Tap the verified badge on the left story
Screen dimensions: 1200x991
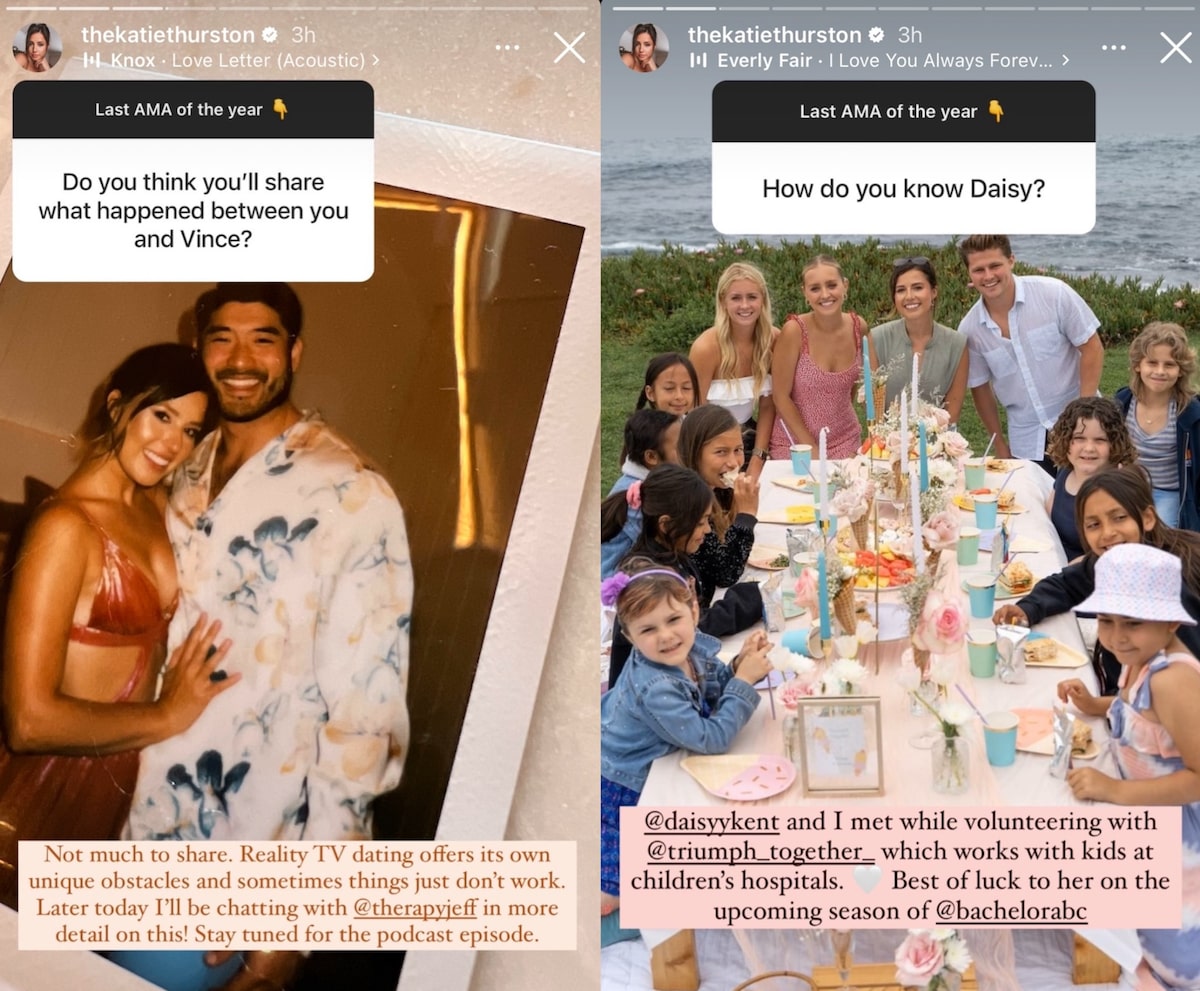(270, 35)
